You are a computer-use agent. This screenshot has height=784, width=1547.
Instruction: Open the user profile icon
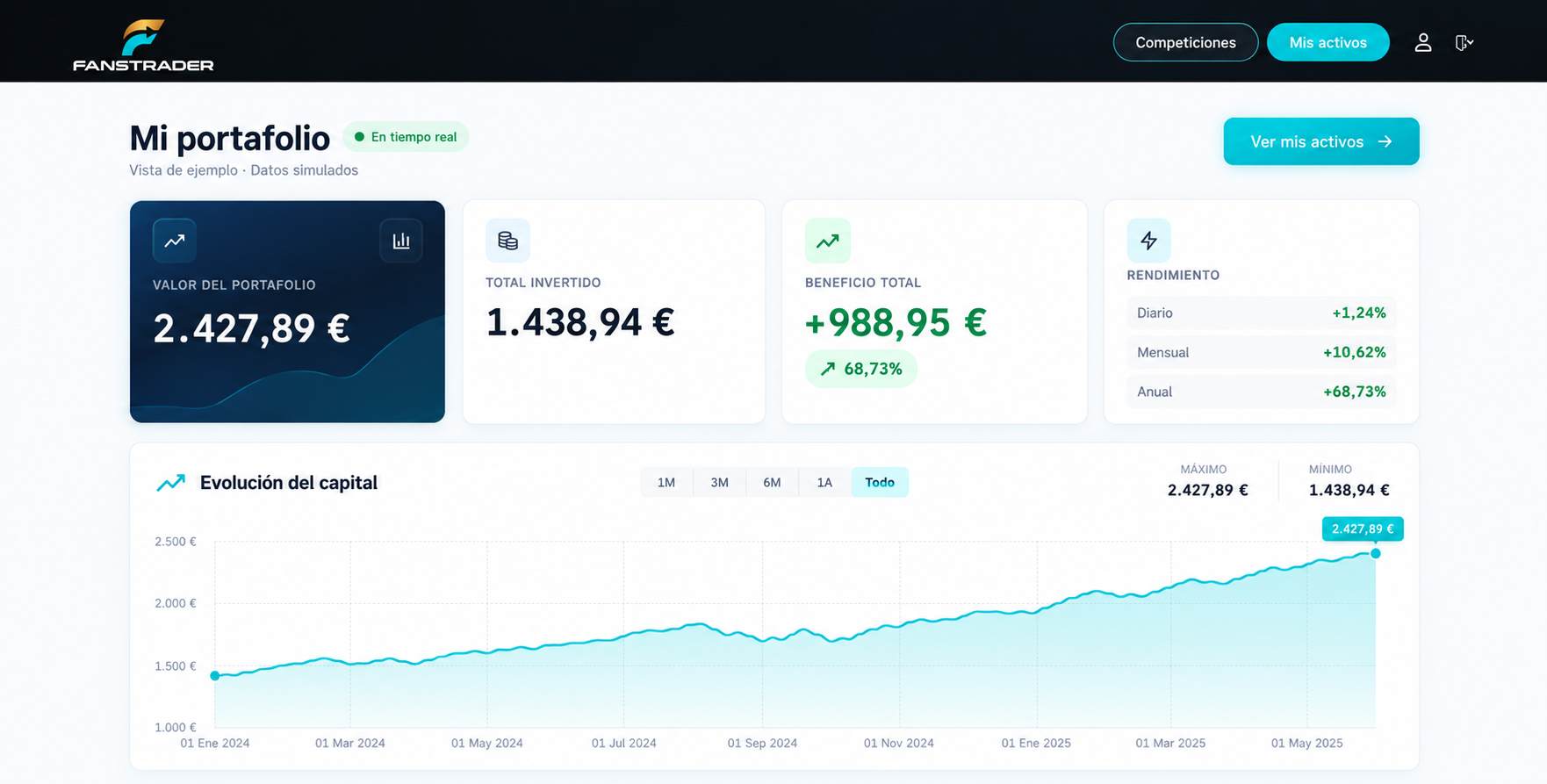pos(1423,42)
